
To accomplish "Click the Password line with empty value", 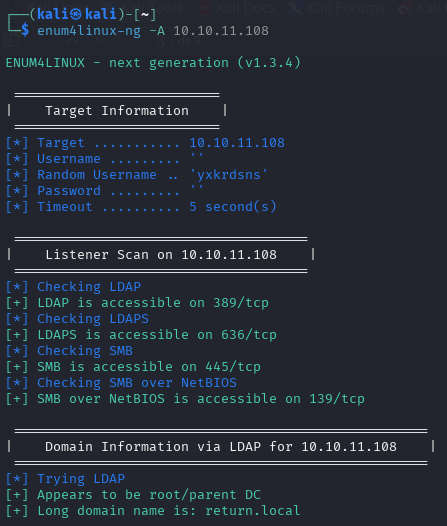I will click(104, 191).
